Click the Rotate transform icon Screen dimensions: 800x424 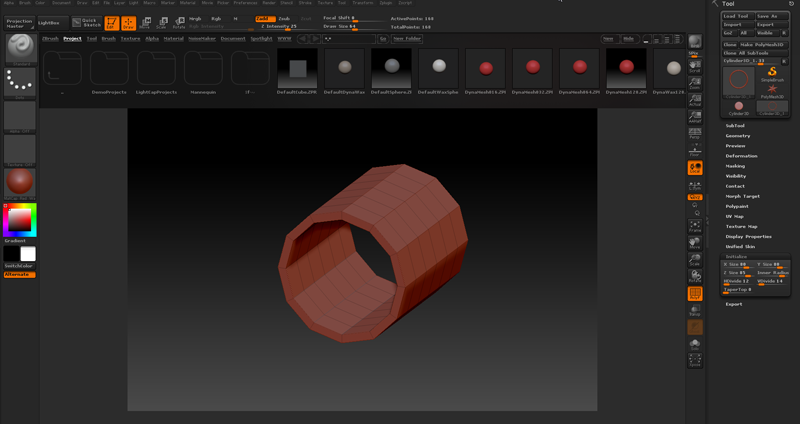tap(179, 22)
